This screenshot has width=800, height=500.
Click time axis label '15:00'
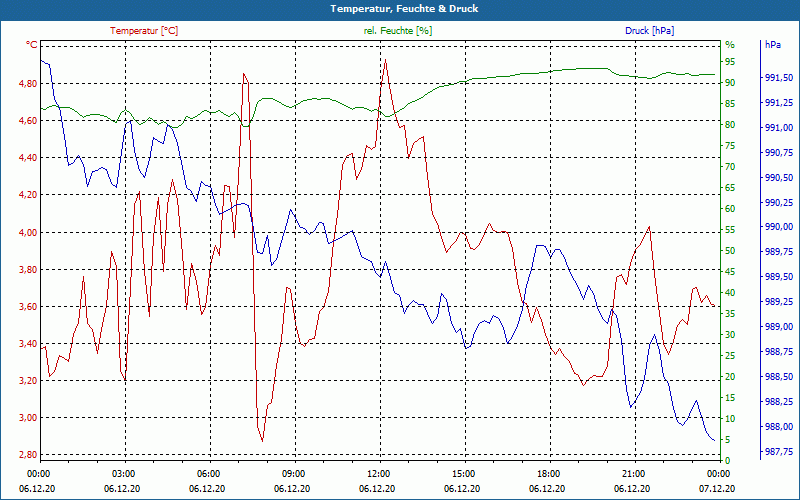pyautogui.click(x=463, y=473)
